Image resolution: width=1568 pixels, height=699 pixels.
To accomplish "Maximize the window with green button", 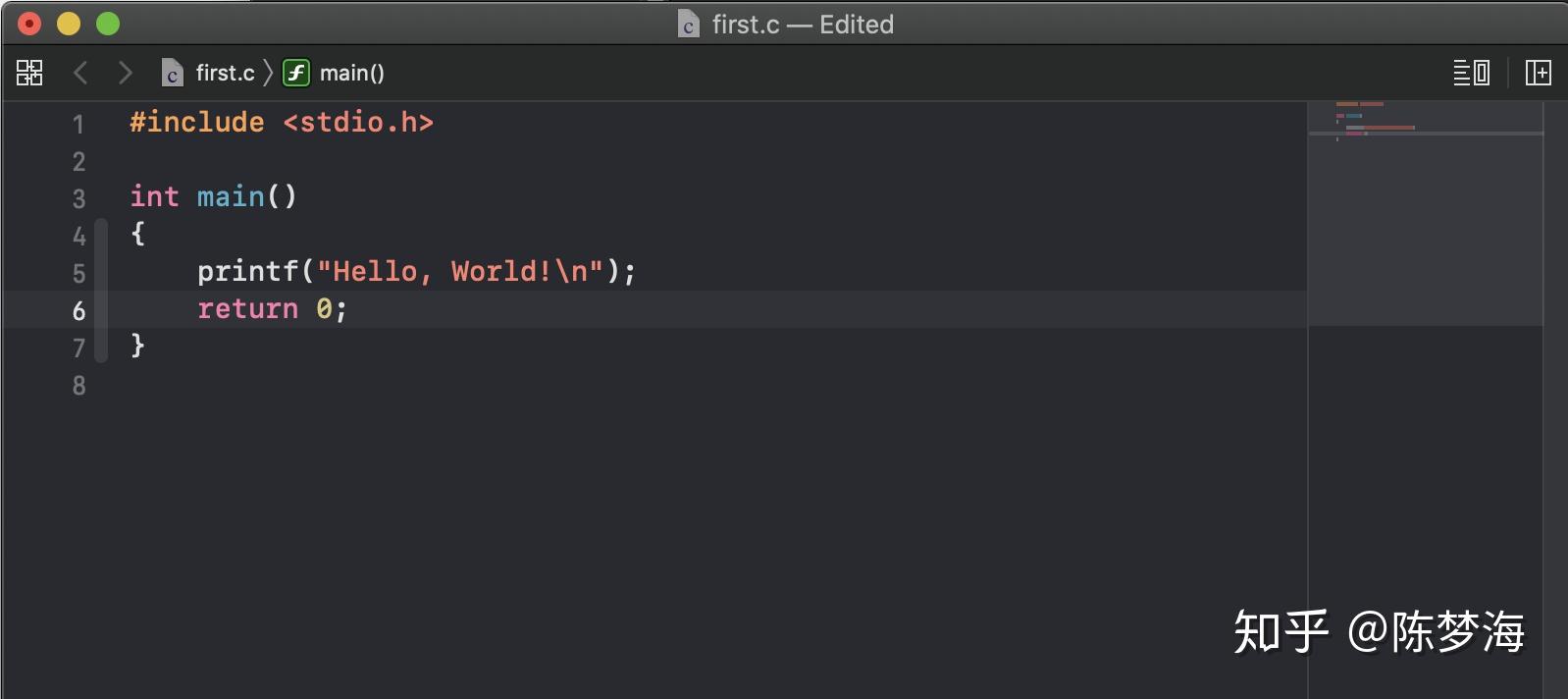I will coord(108,24).
